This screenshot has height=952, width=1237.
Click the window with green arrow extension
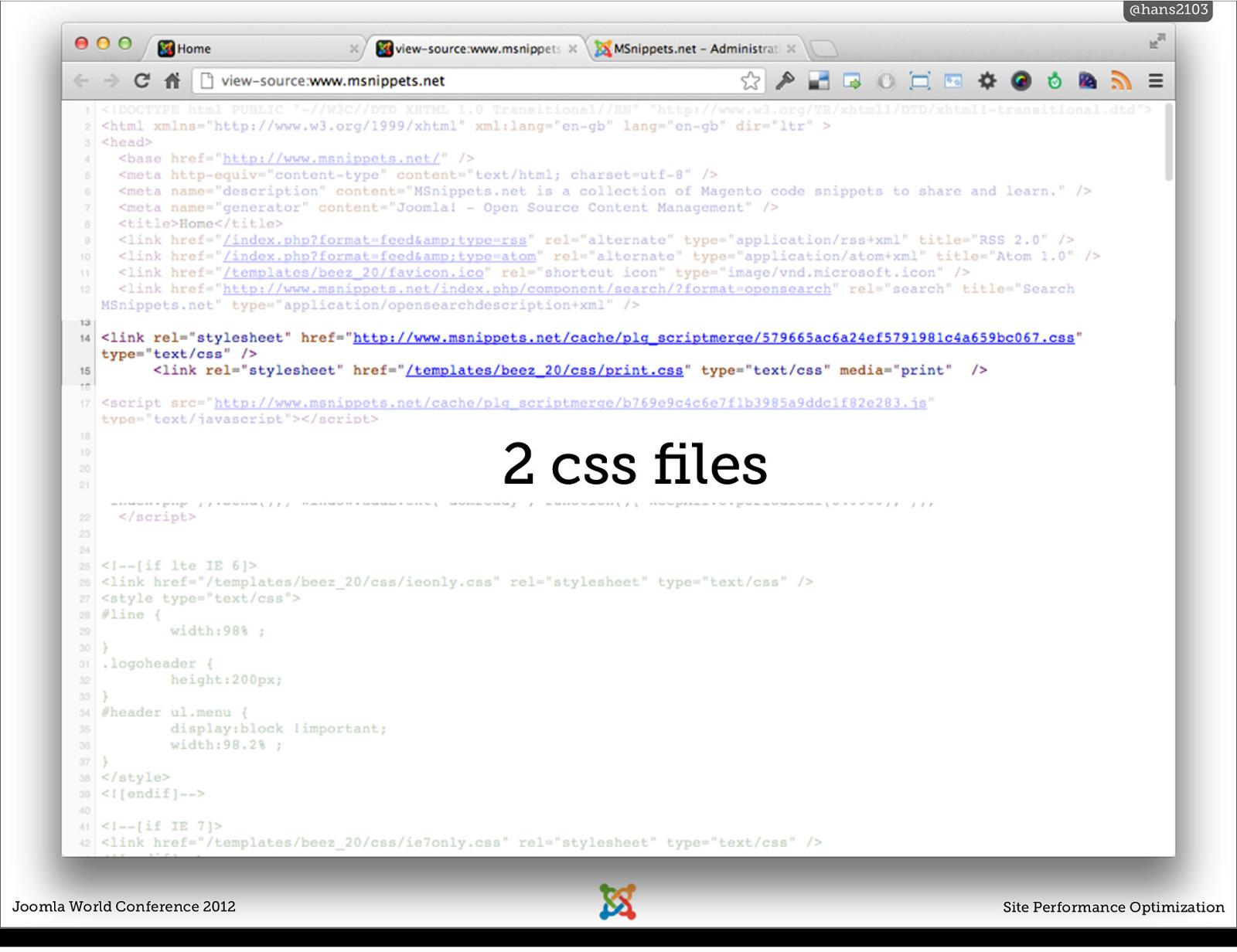tap(852, 81)
